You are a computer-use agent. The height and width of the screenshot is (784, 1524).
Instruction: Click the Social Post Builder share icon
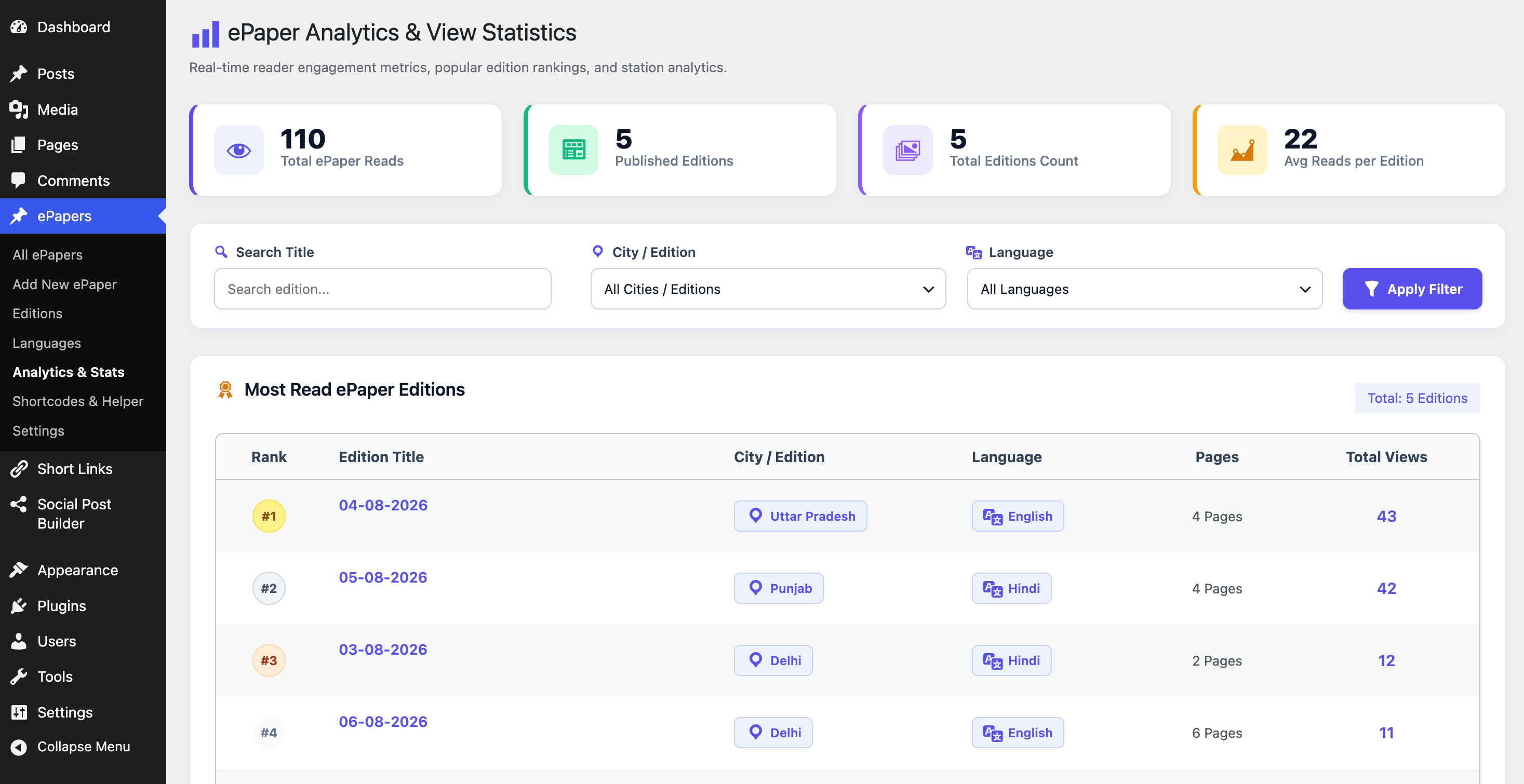point(19,504)
